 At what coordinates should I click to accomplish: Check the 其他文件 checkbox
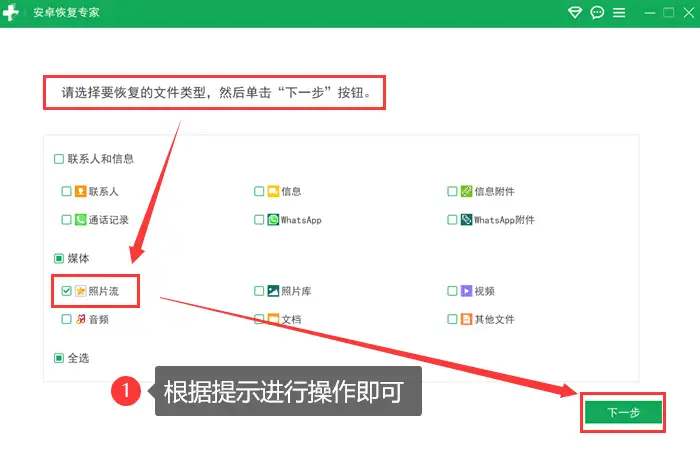(452, 319)
